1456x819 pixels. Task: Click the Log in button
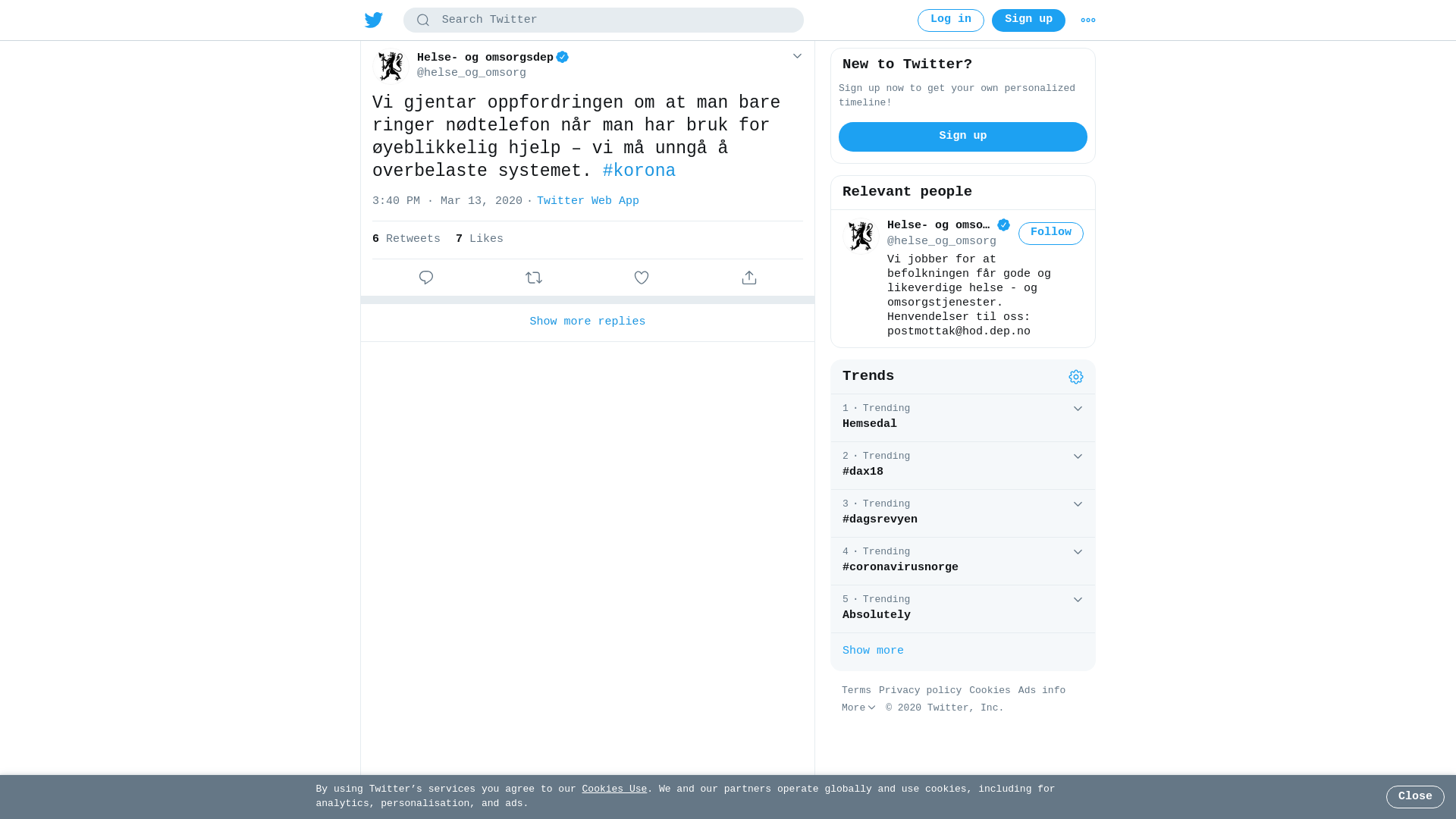tap(951, 20)
